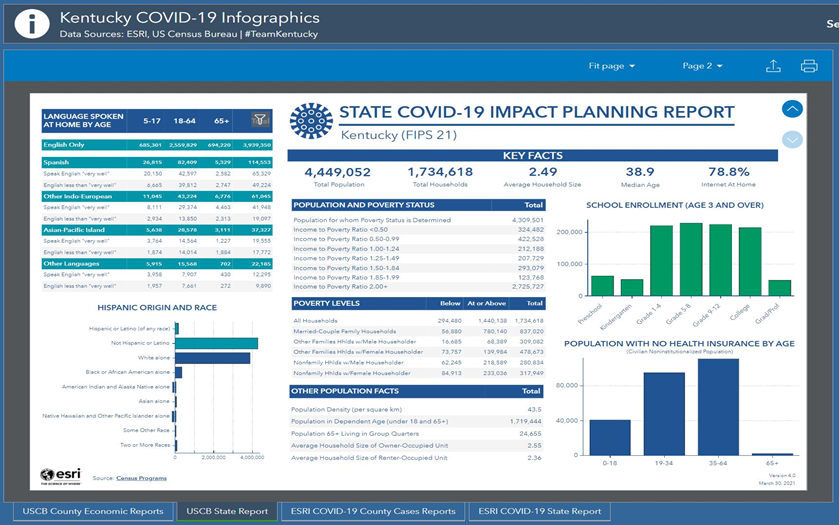Open the Fit page zoom dropdown

point(612,66)
